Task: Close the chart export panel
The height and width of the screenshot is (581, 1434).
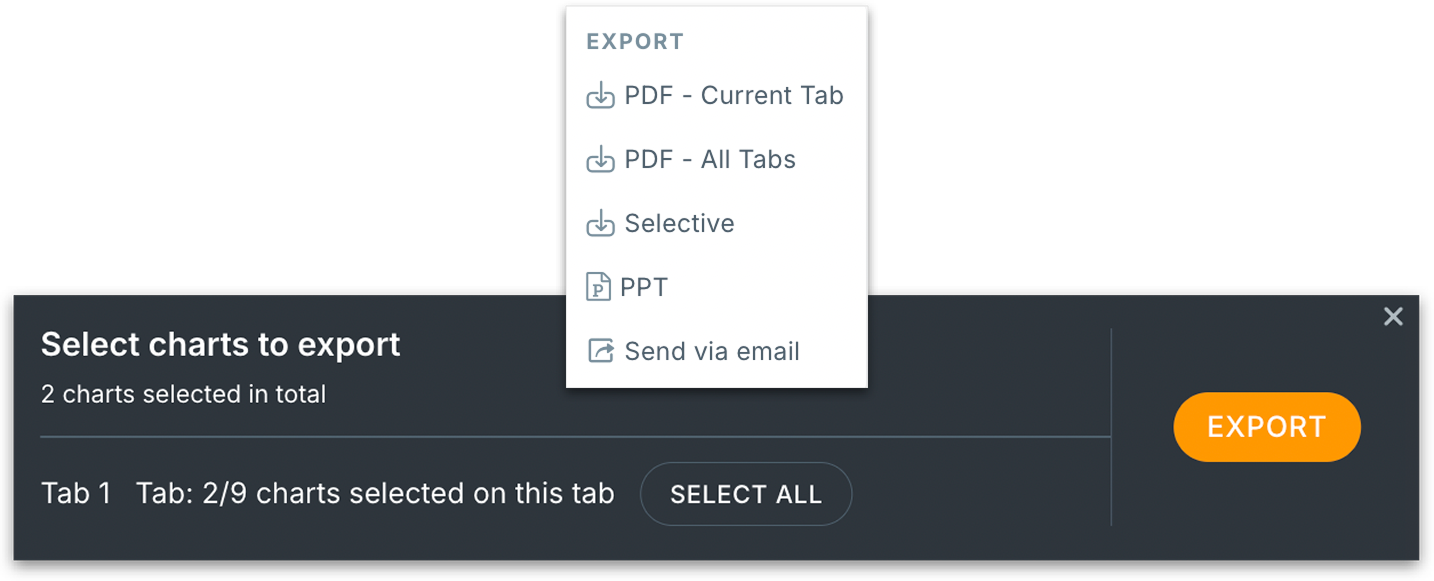Action: pyautogui.click(x=1393, y=317)
